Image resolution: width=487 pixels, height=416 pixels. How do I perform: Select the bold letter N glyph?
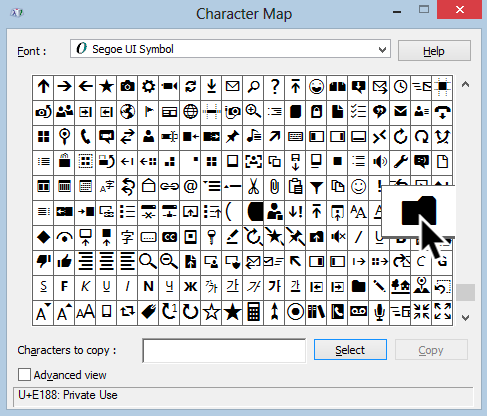tap(148, 287)
